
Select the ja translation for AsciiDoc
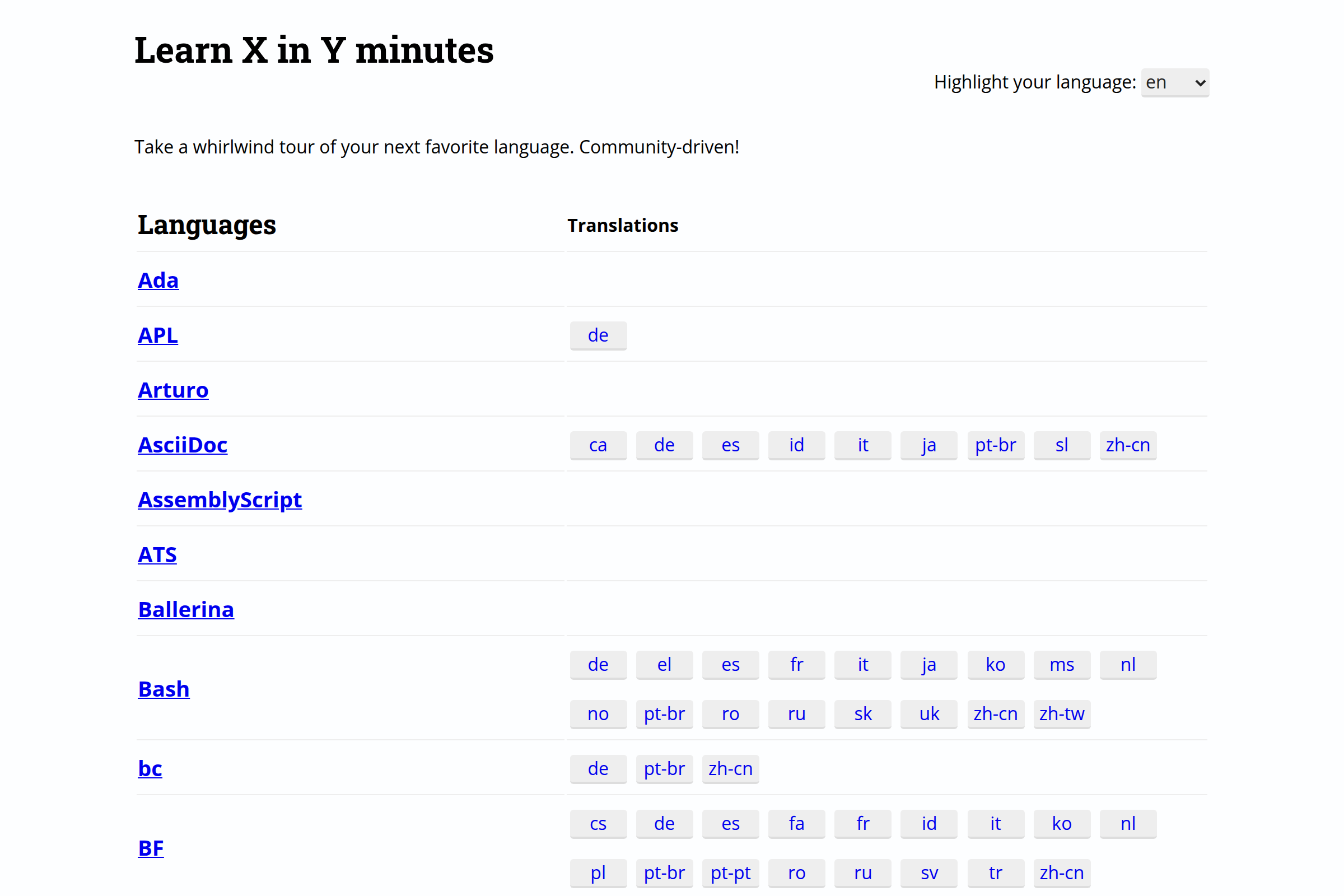pyautogui.click(x=929, y=445)
